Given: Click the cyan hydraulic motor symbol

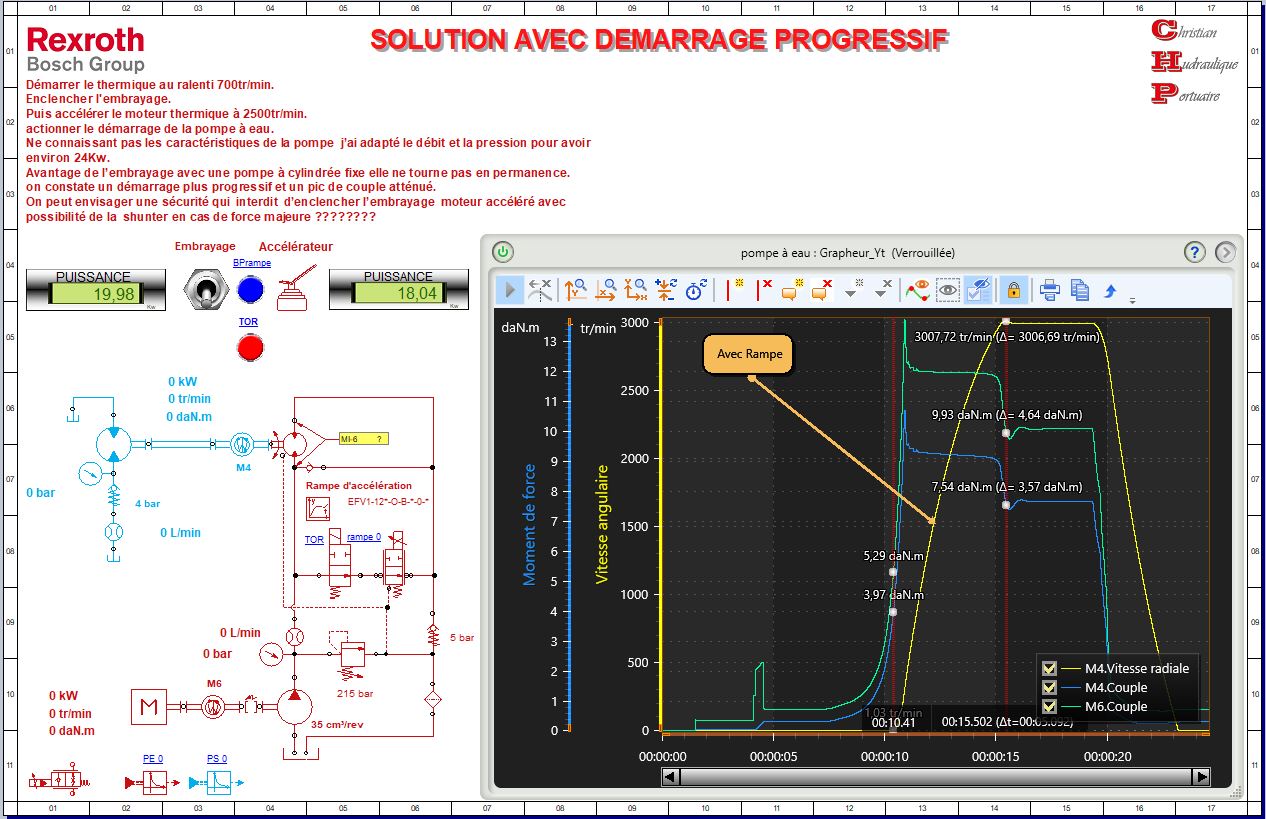Looking at the screenshot, I should (113, 444).
